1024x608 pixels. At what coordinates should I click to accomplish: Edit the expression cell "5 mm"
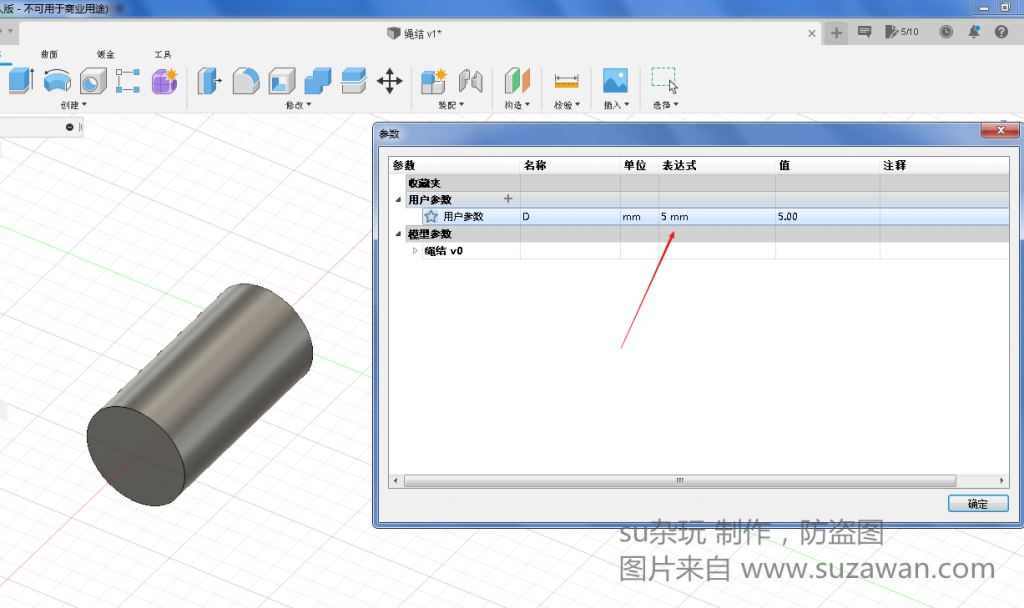click(717, 217)
